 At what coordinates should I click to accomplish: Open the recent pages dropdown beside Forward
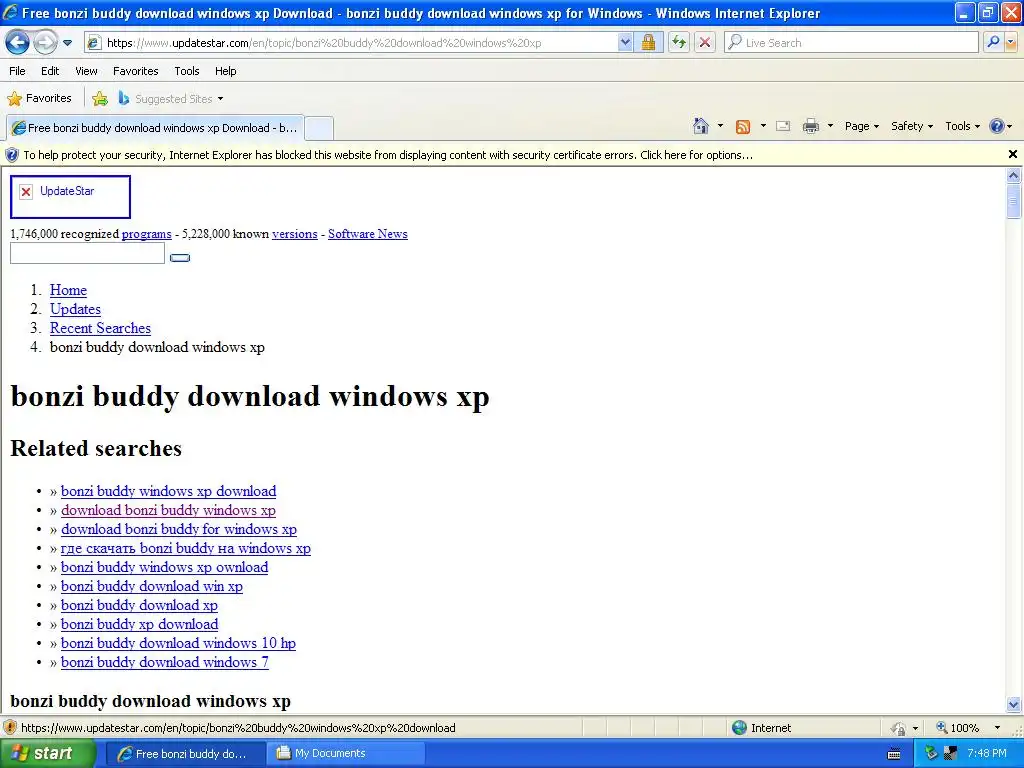[x=67, y=43]
